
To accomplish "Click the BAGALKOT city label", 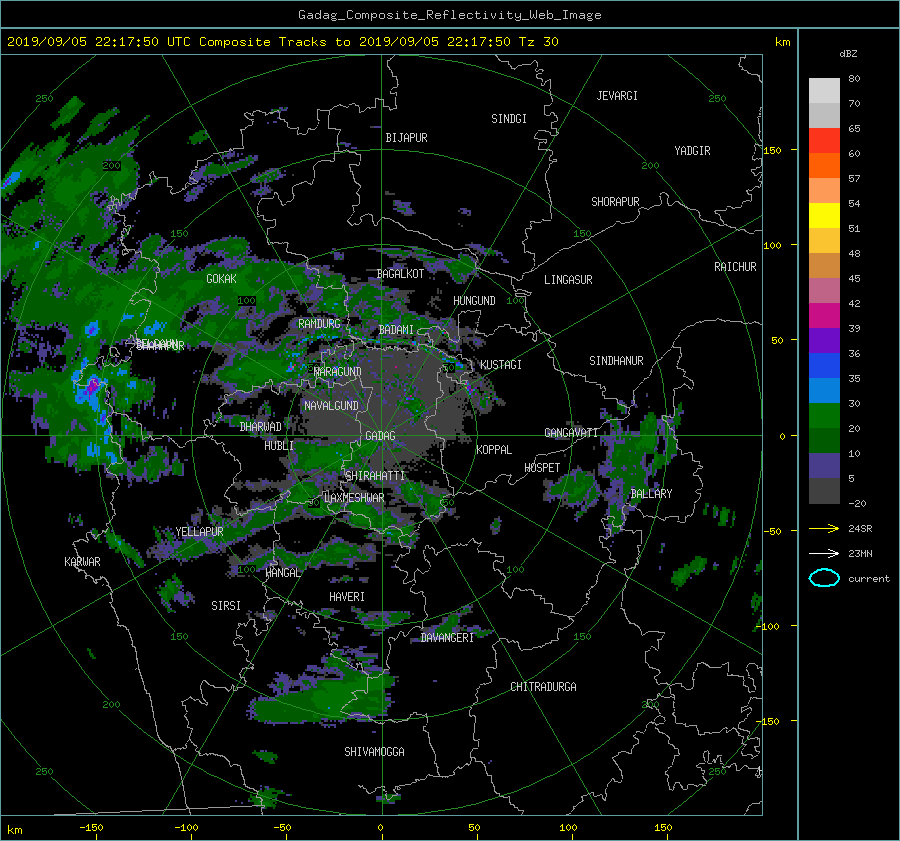I will [400, 274].
